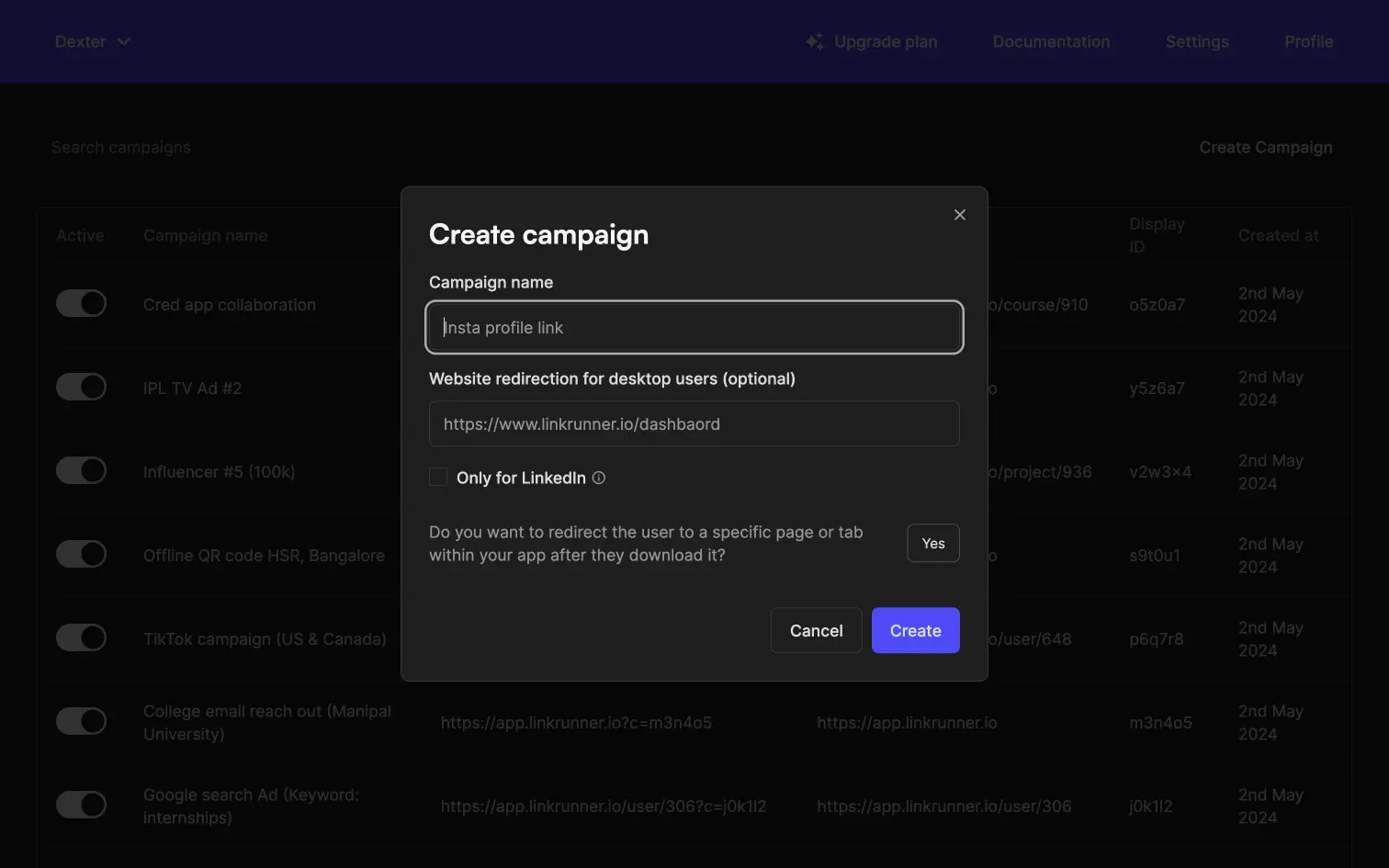Switch off Offline QR code HSR campaign
1389x868 pixels.
pos(81,555)
